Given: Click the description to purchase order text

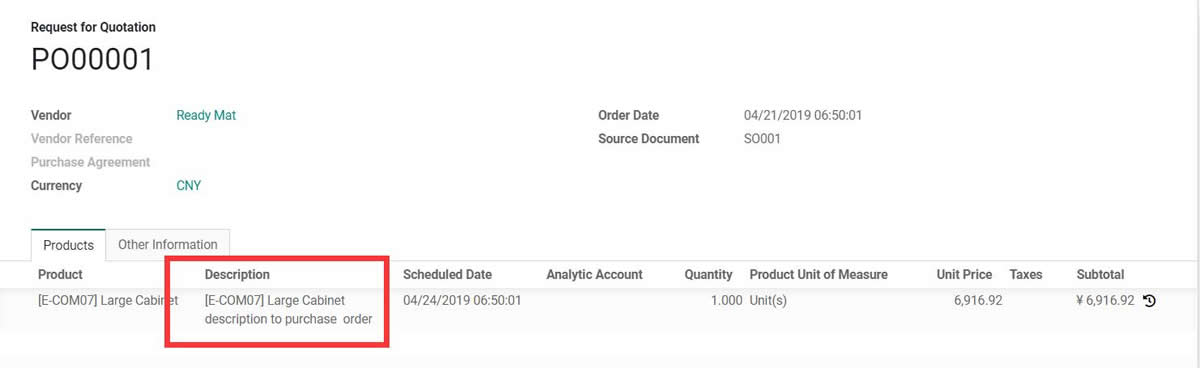Looking at the screenshot, I should pos(288,319).
